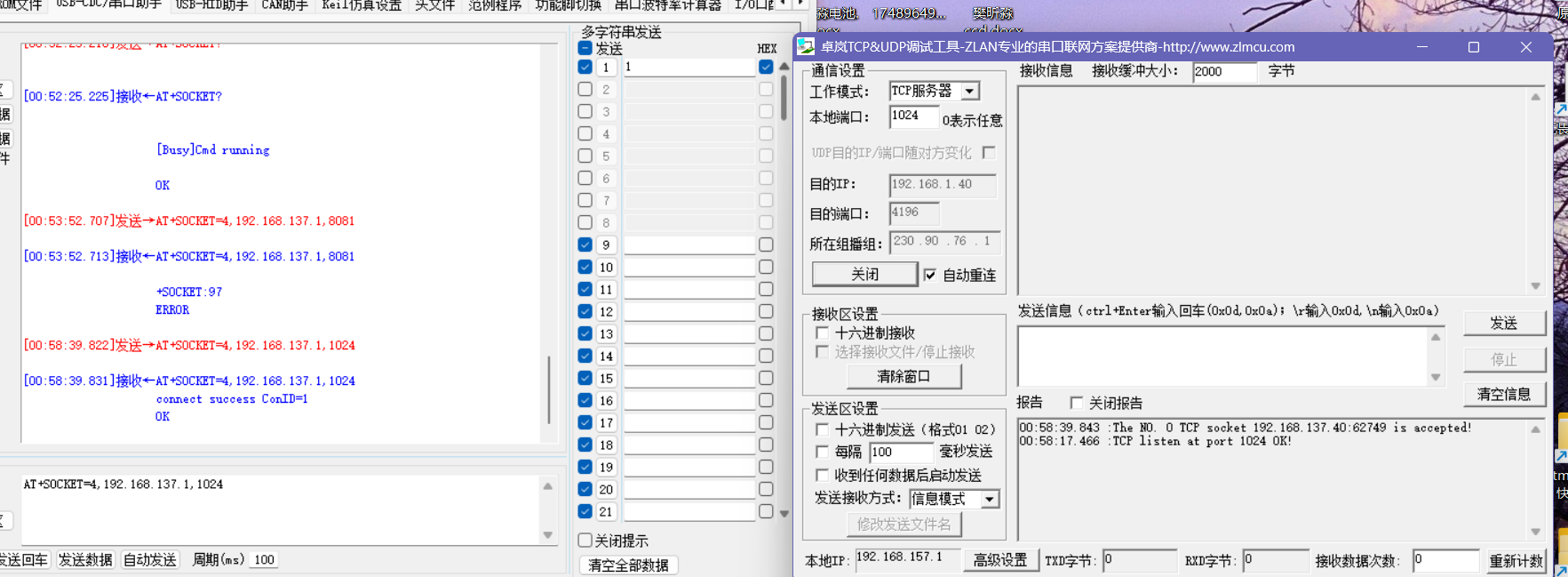Click the 重新计数 button

(x=1516, y=561)
